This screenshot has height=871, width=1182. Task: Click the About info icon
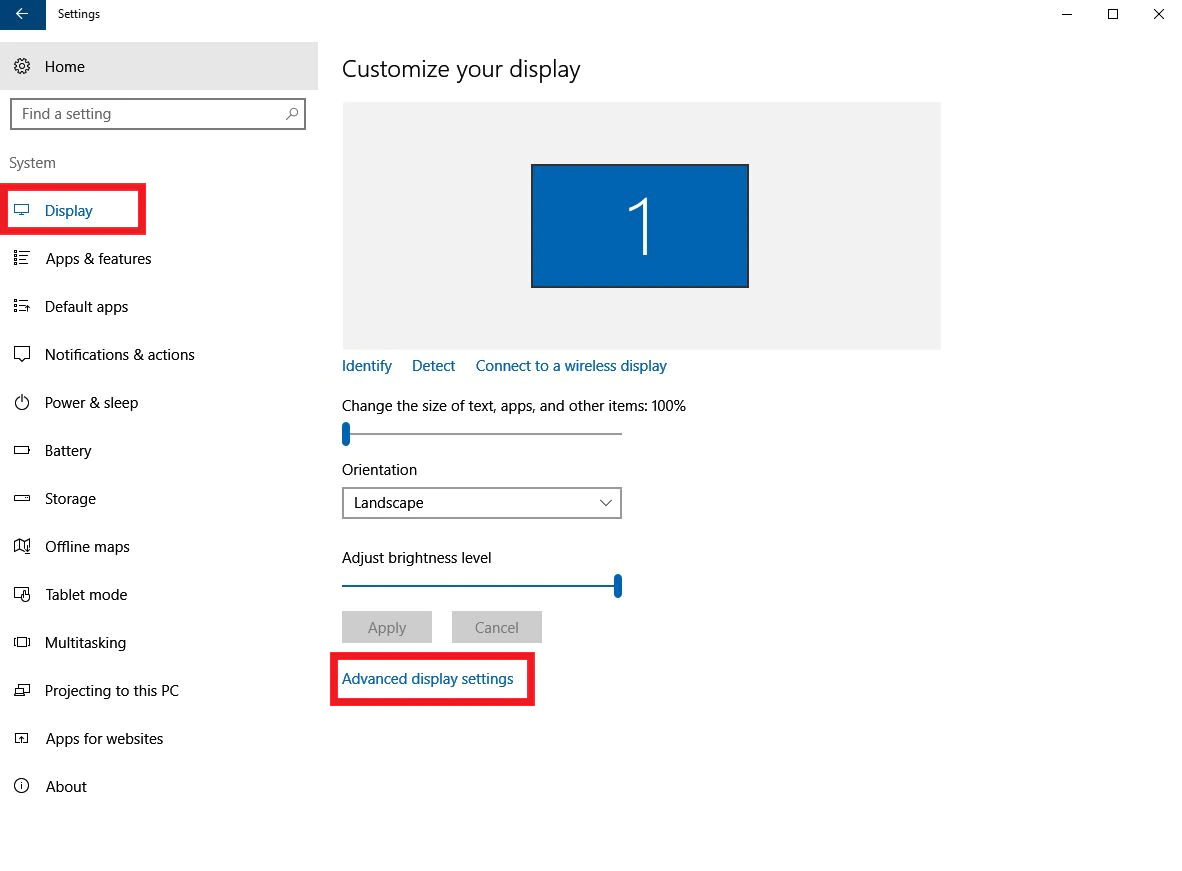22,787
